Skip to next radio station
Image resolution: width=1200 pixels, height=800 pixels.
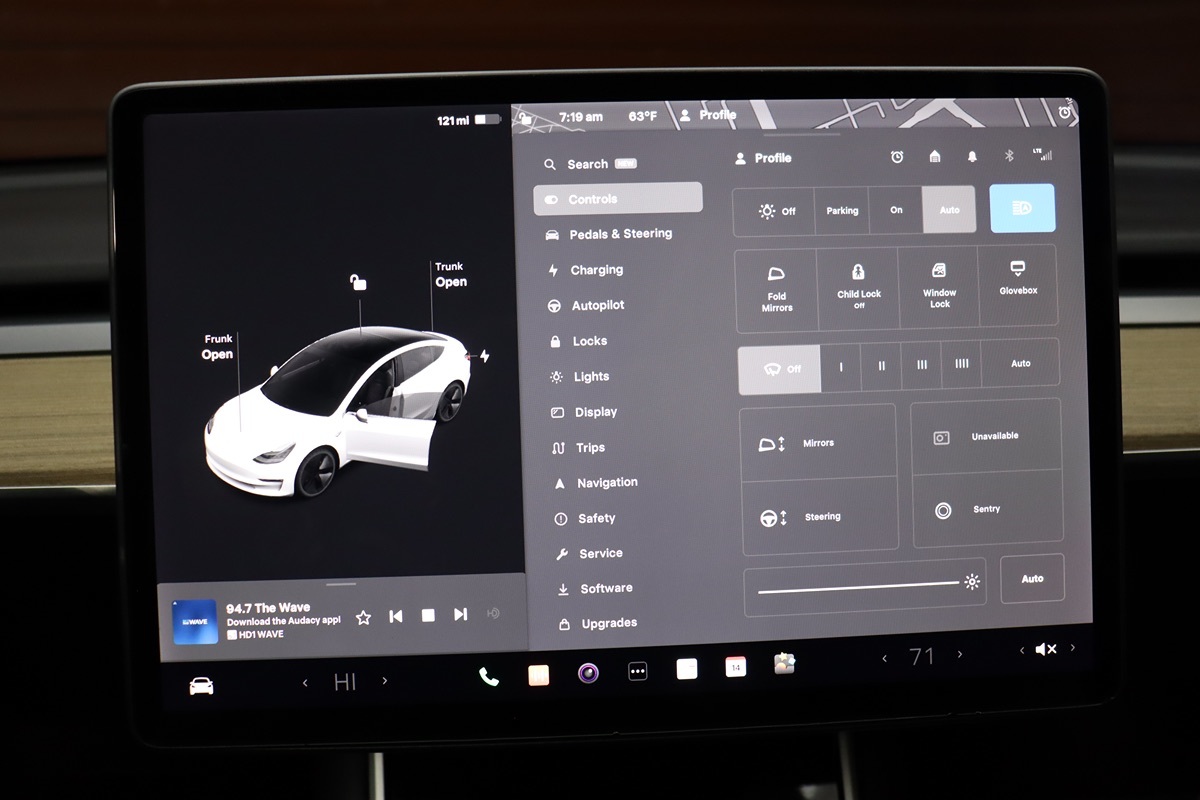[x=460, y=615]
